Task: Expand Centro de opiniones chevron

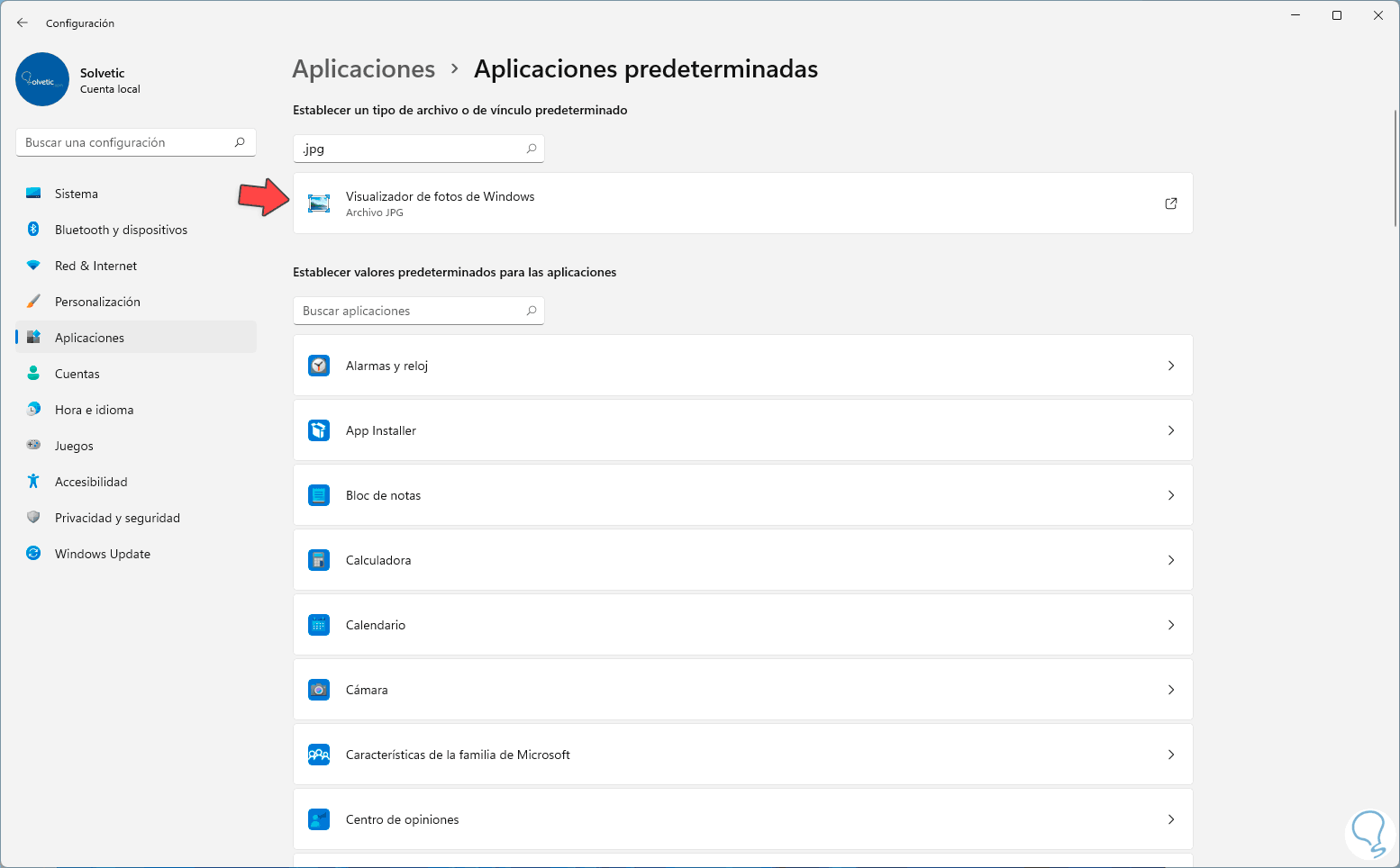Action: point(1171,819)
